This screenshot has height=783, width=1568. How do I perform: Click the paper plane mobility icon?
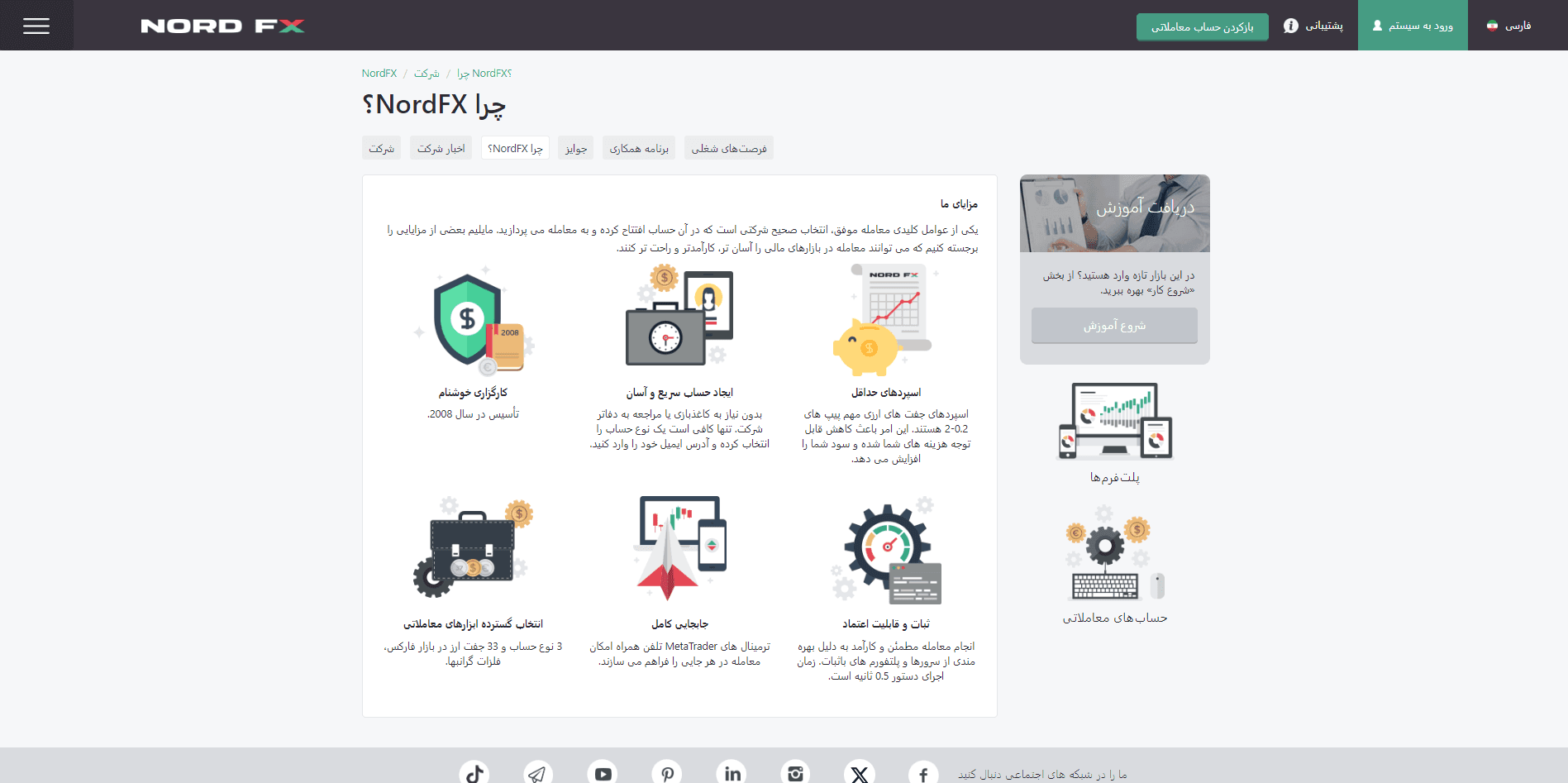(x=680, y=548)
